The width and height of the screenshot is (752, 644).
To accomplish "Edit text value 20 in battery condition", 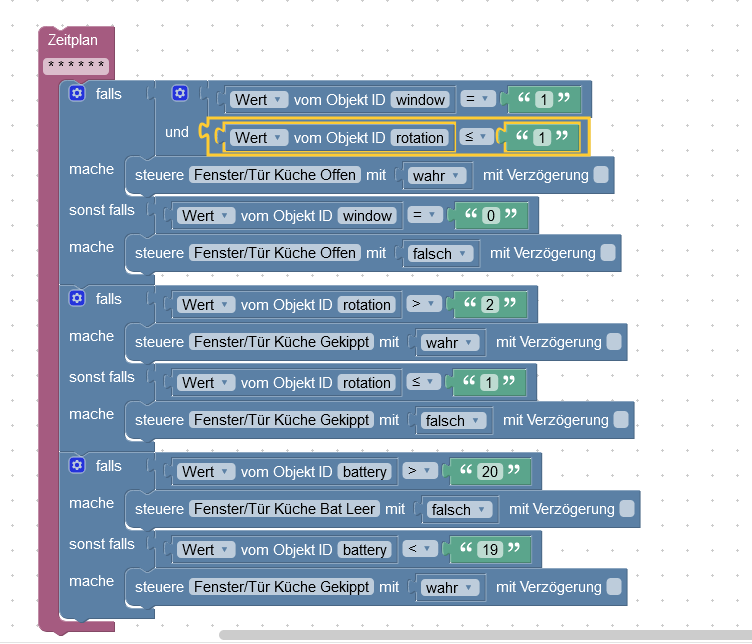I will (489, 471).
